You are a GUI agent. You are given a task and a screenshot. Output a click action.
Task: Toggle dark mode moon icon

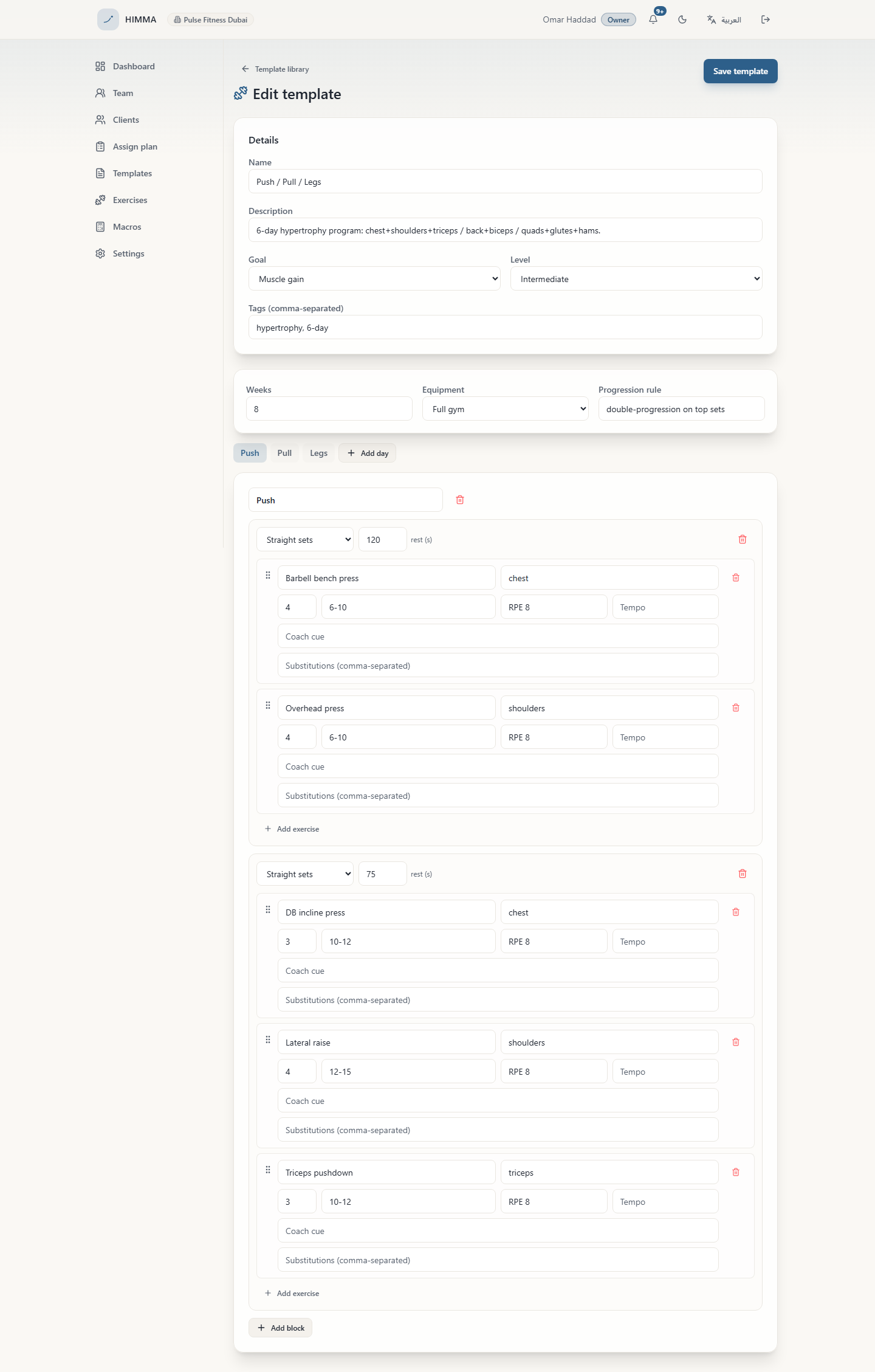682,19
